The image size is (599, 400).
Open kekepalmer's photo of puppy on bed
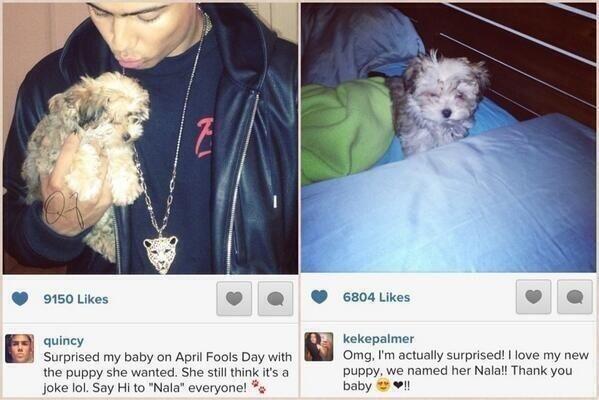(448, 138)
